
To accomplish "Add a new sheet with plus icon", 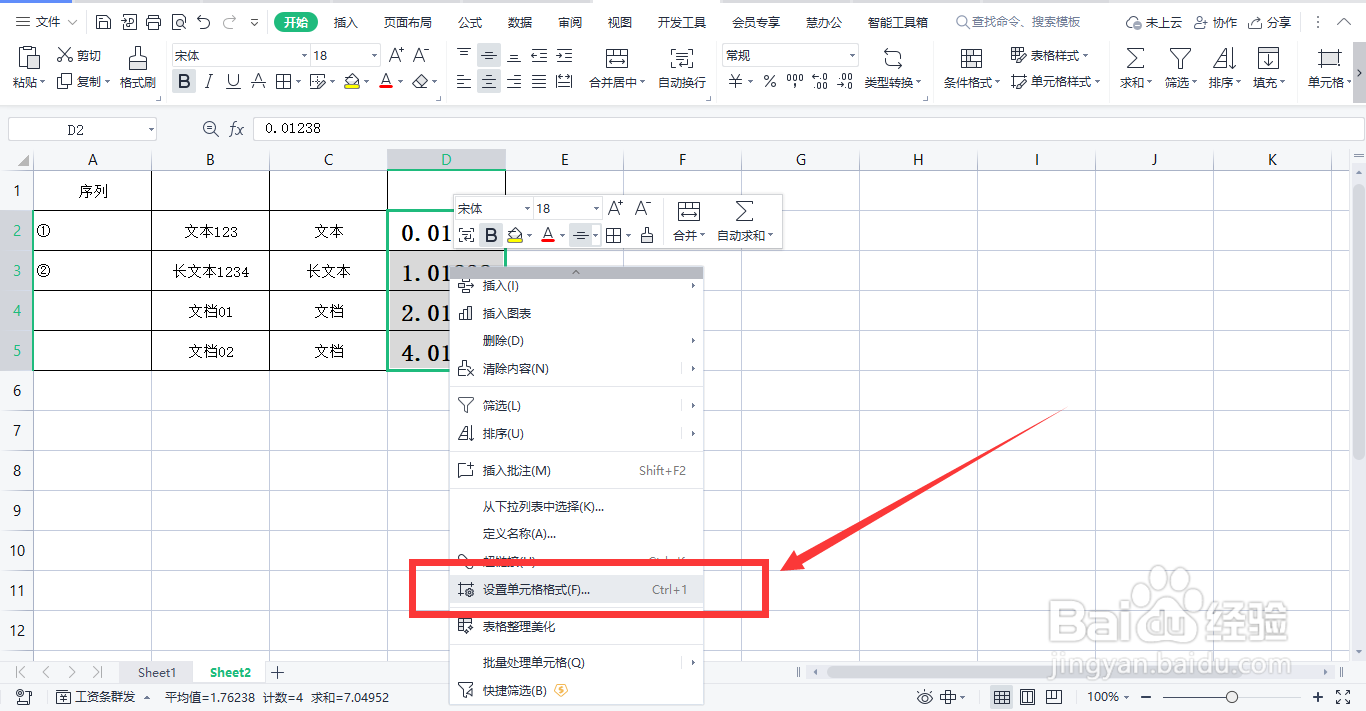I will 278,673.
